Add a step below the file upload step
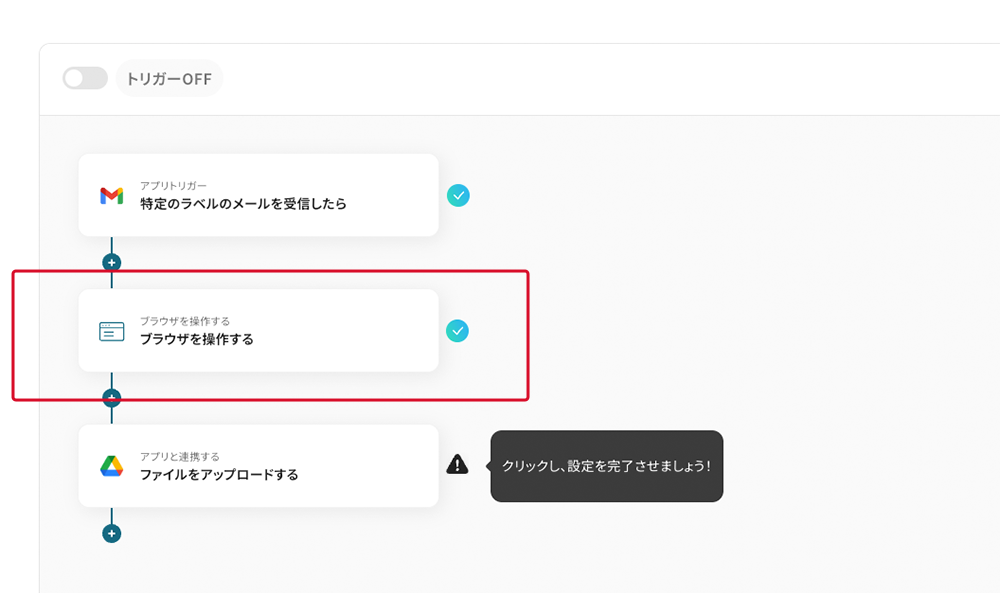The height and width of the screenshot is (603, 1000). tap(112, 533)
